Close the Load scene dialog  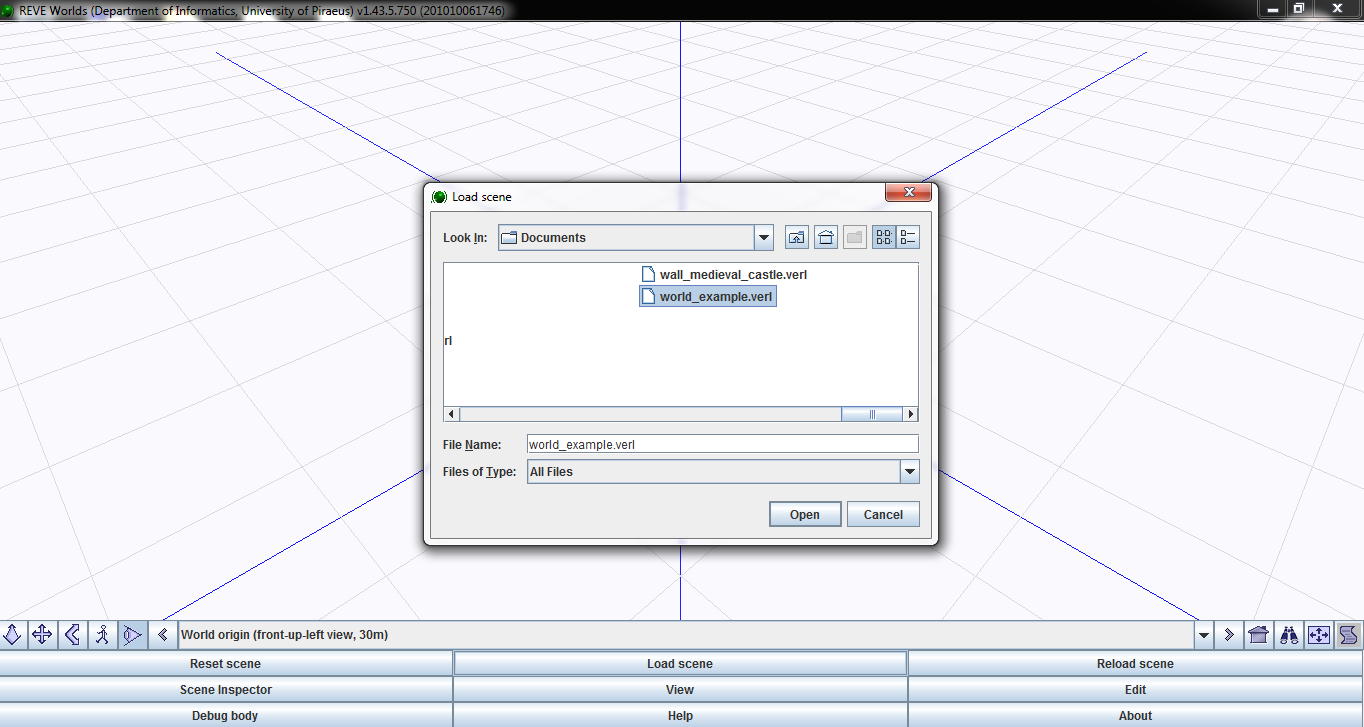click(x=909, y=193)
